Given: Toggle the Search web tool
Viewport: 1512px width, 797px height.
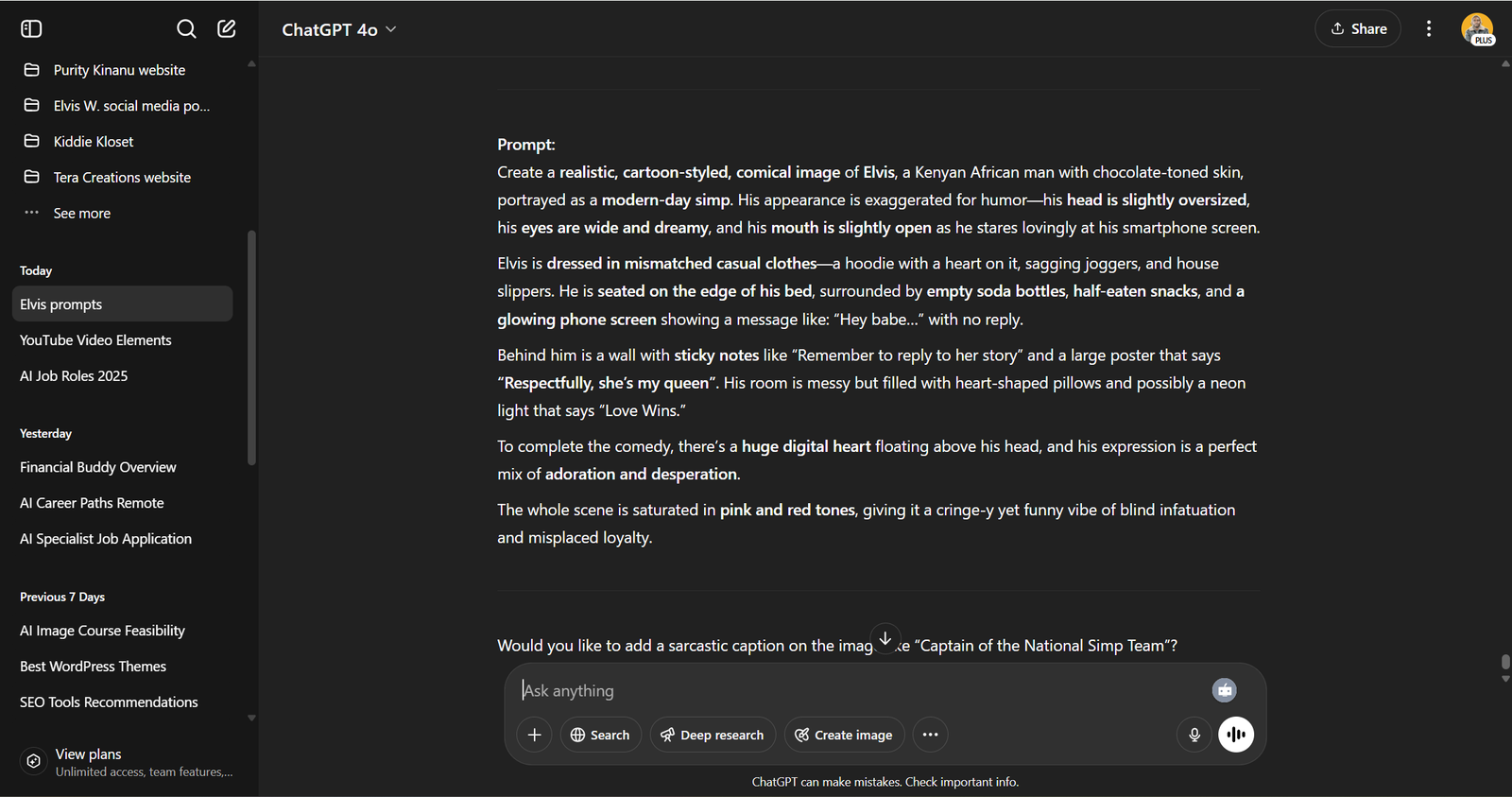Looking at the screenshot, I should coord(601,735).
